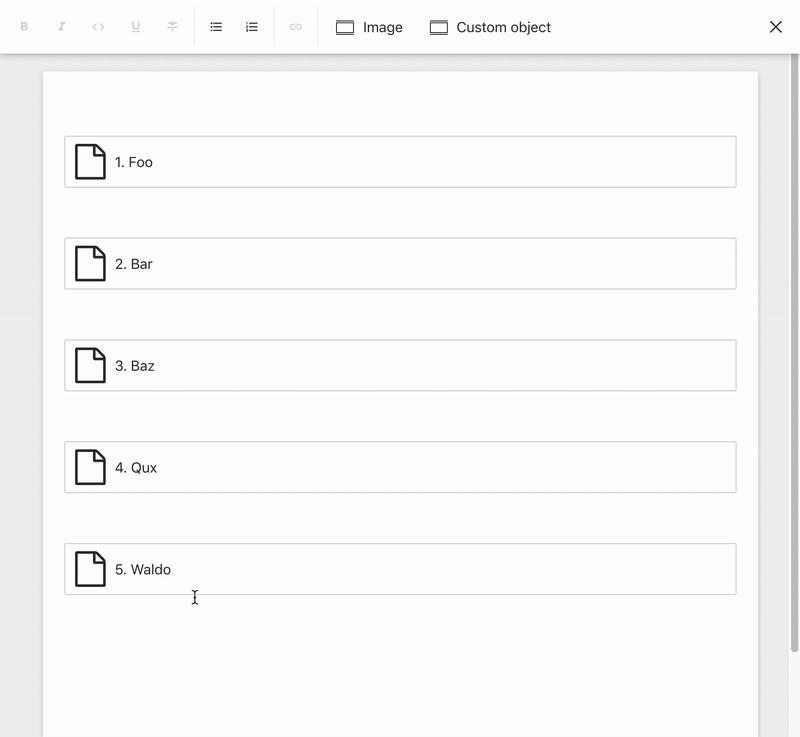Image resolution: width=800 pixels, height=737 pixels.
Task: Insert an Image block
Action: 369,27
